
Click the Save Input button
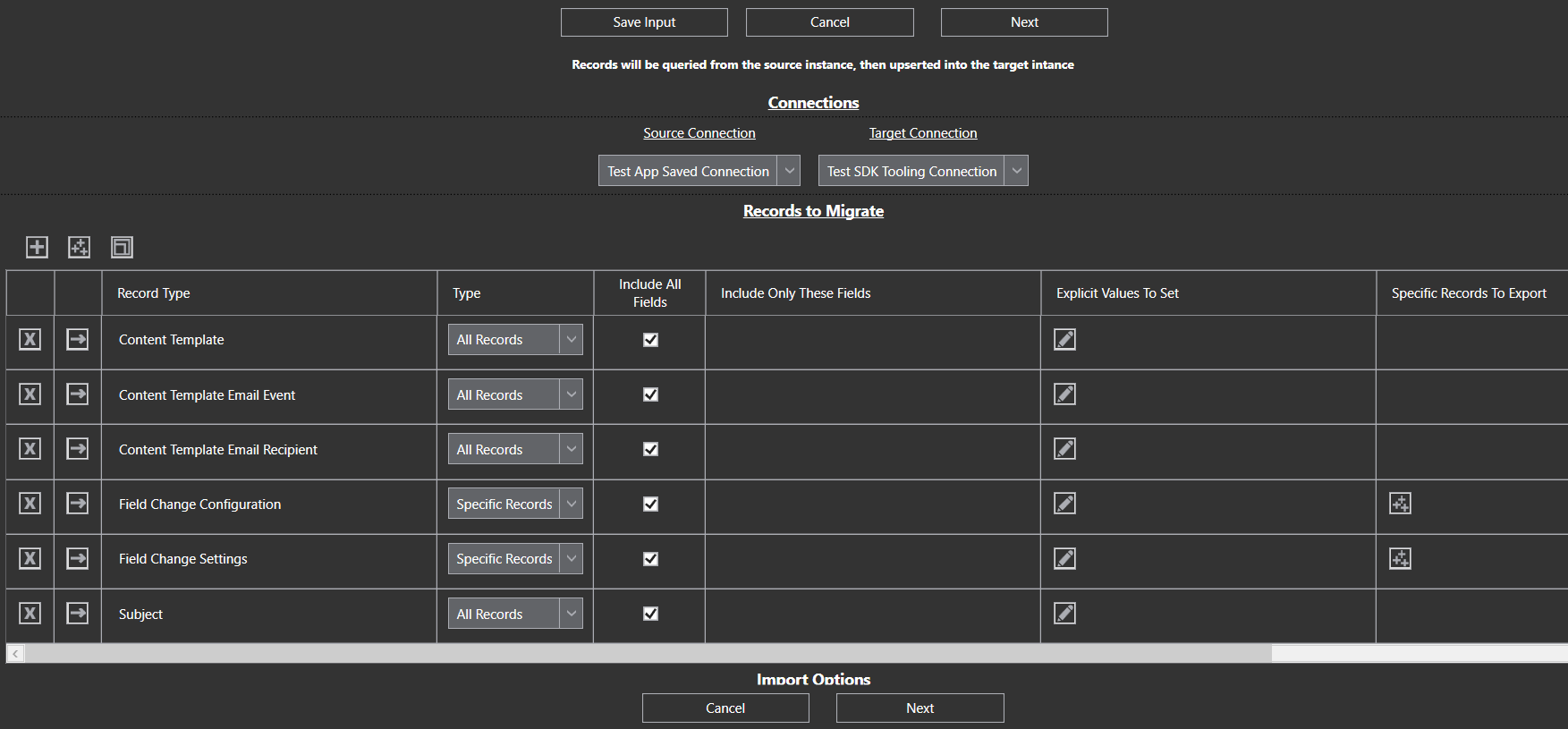(x=644, y=22)
